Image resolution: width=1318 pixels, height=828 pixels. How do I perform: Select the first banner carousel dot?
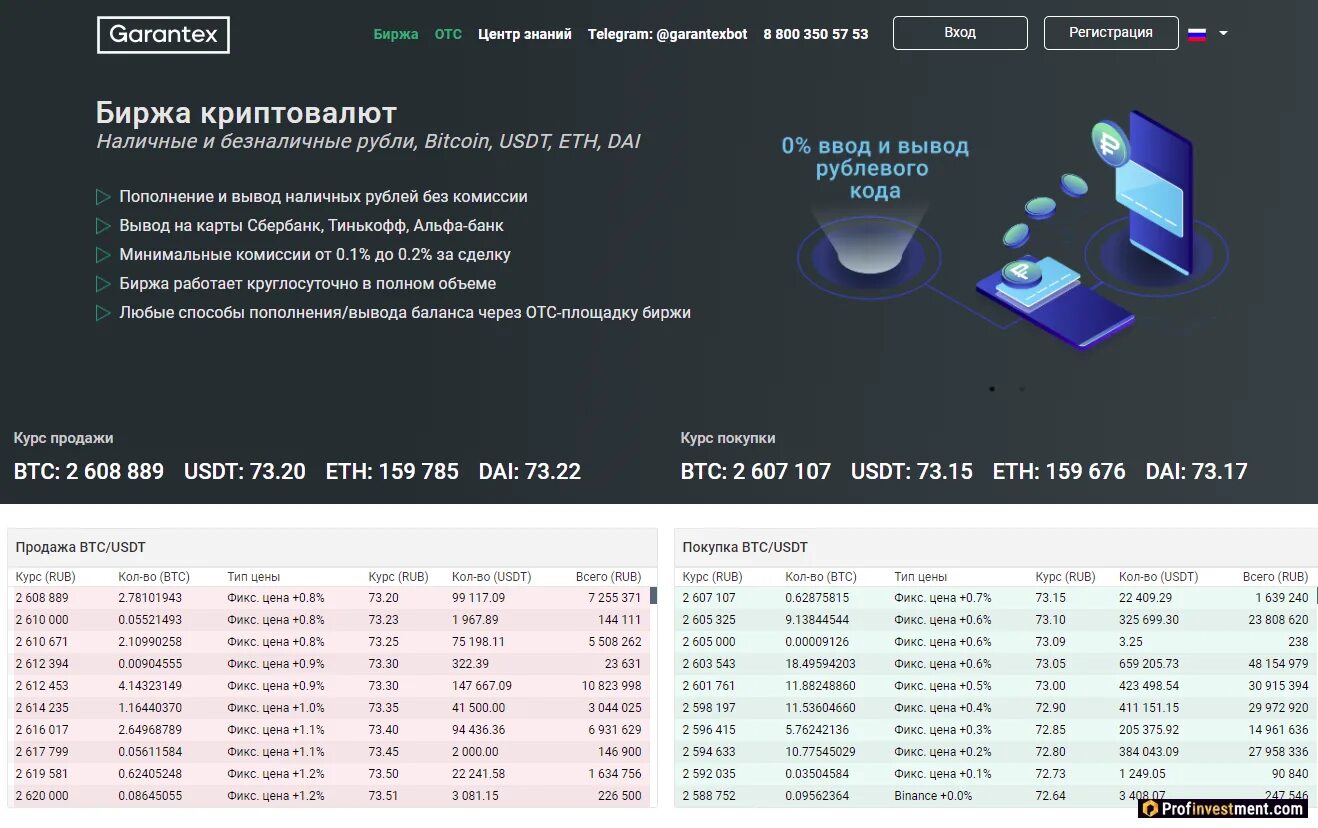tap(992, 388)
